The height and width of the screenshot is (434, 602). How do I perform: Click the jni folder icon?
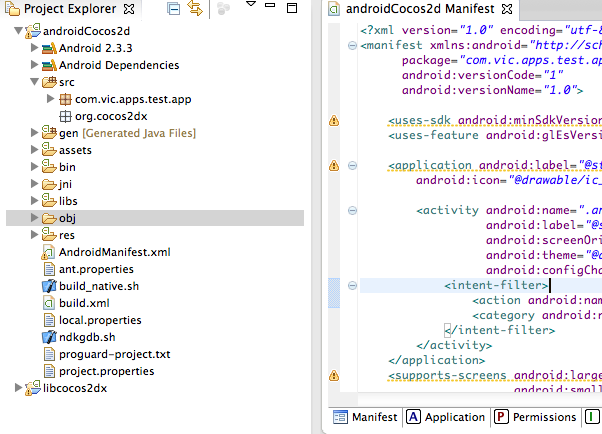click(x=49, y=184)
